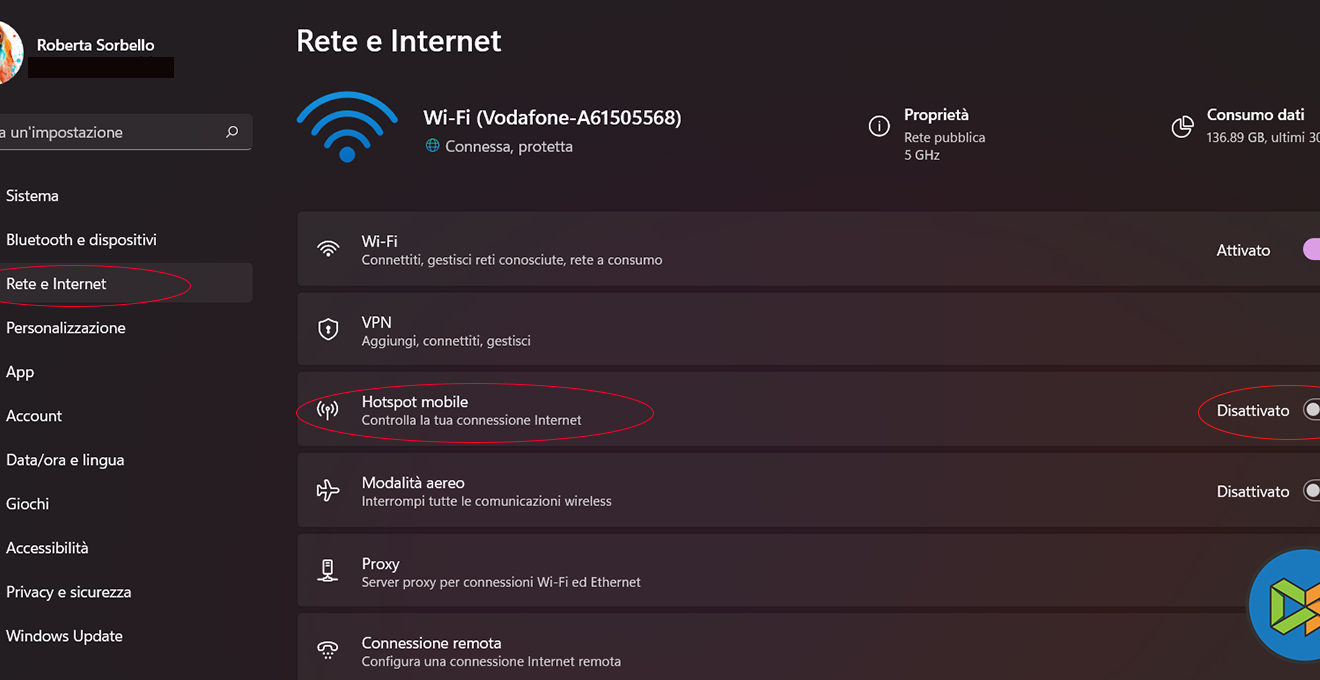The height and width of the screenshot is (680, 1320).
Task: Open the Connessione remota settings row
Action: coord(700,651)
